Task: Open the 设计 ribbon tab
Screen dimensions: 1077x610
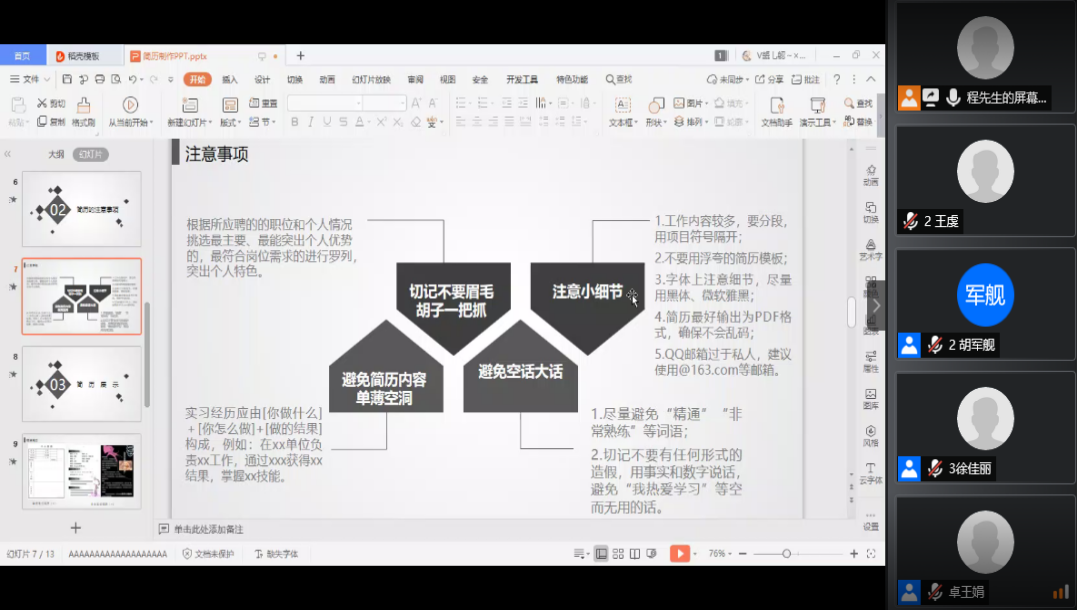Action: 262,79
